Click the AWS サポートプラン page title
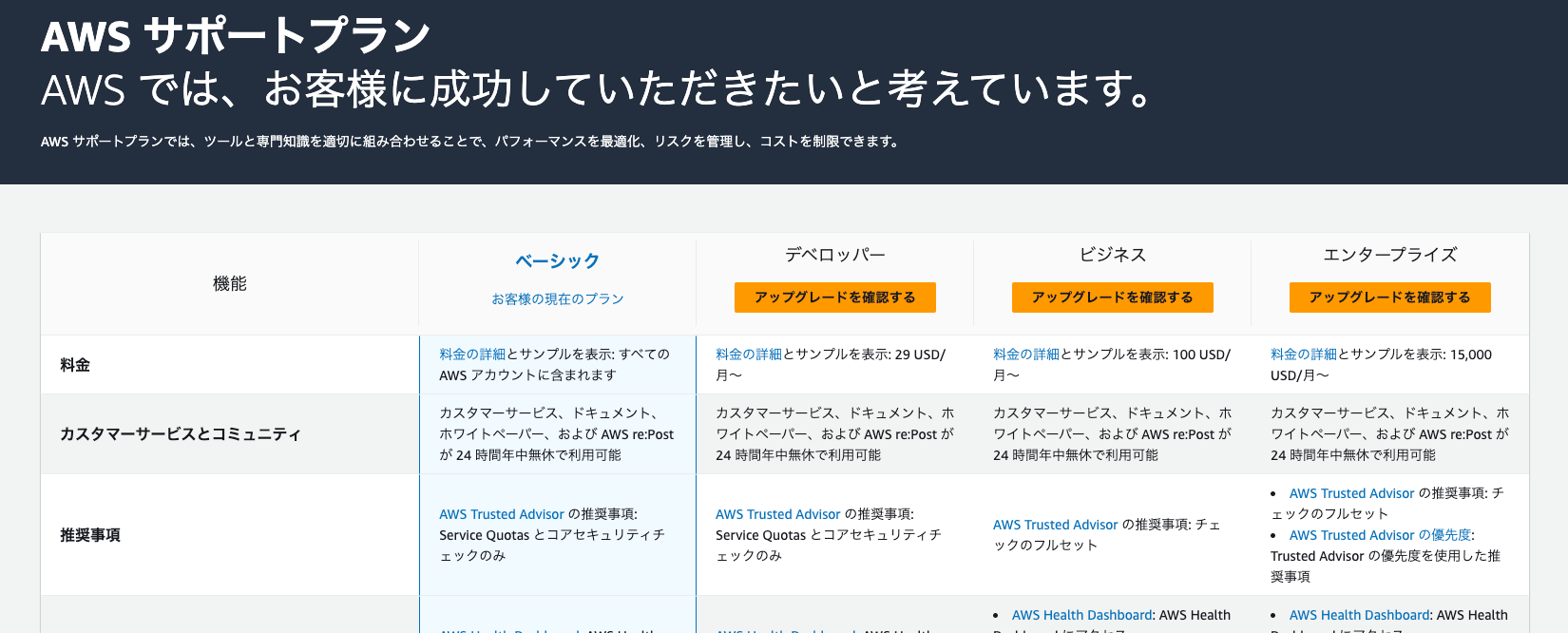The height and width of the screenshot is (633, 1568). point(236,36)
